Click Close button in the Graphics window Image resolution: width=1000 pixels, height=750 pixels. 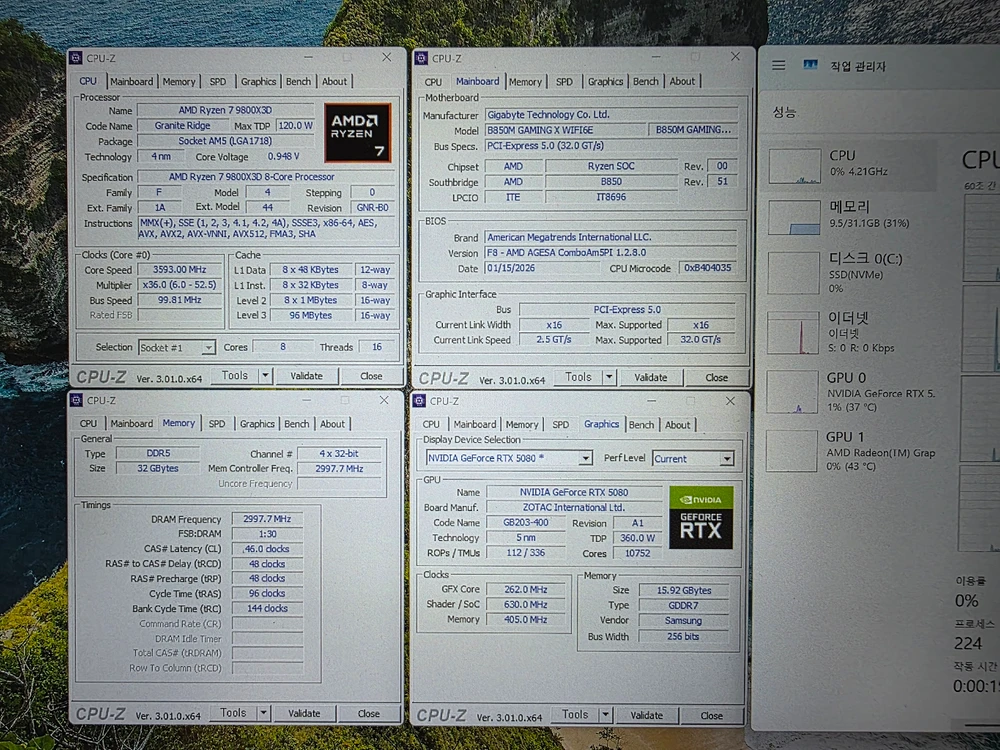click(711, 716)
